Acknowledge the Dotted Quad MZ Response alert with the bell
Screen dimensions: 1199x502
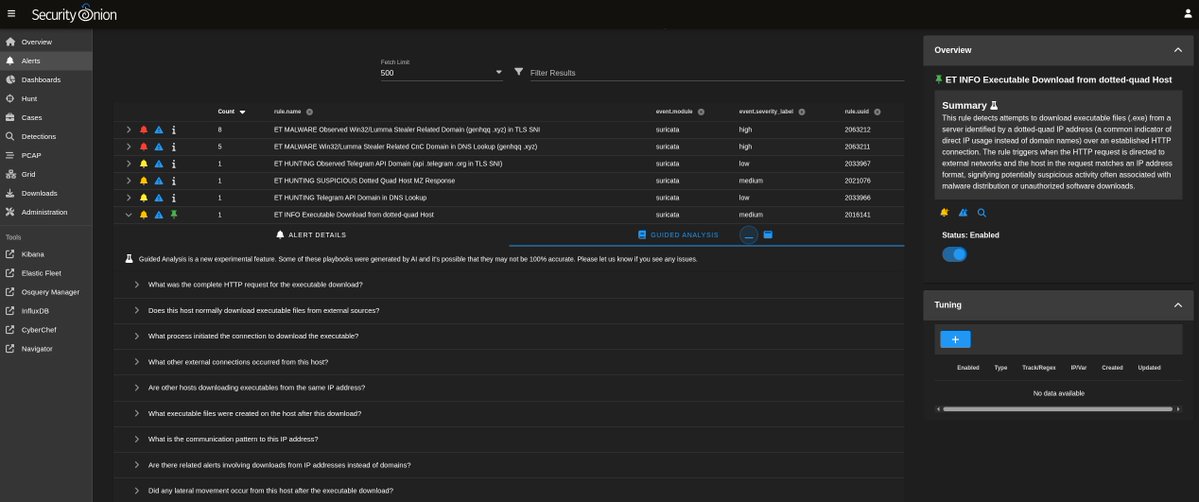point(144,181)
